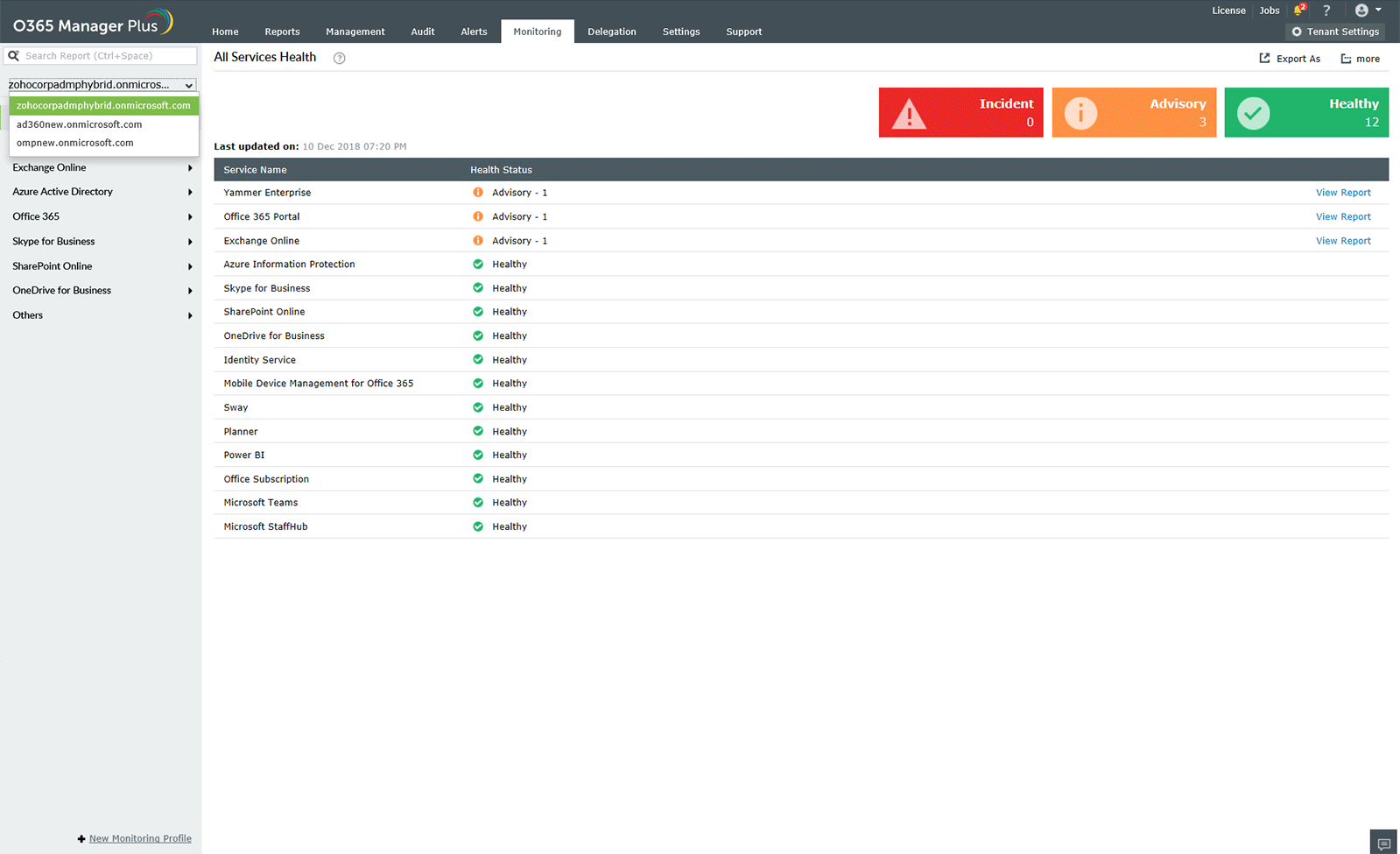Click the Advisory info circle icon
1400x854 pixels.
click(x=1080, y=113)
